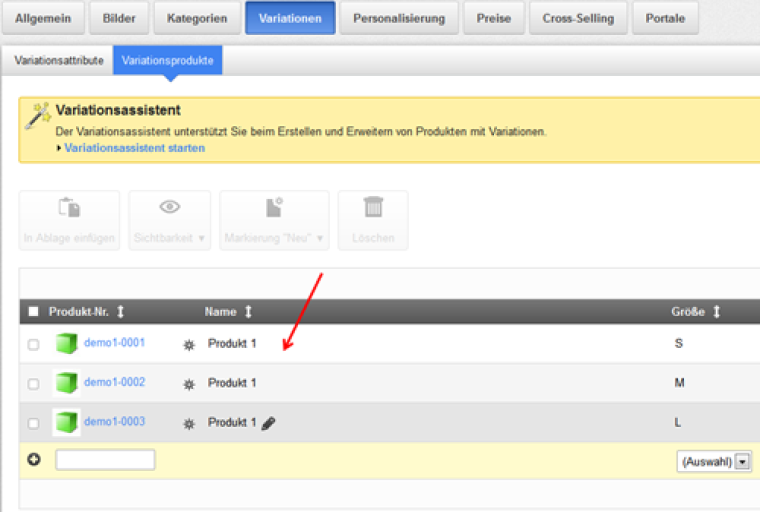This screenshot has height=512, width=760.
Task: Open the Variationsattribute subtab
Action: tap(59, 61)
